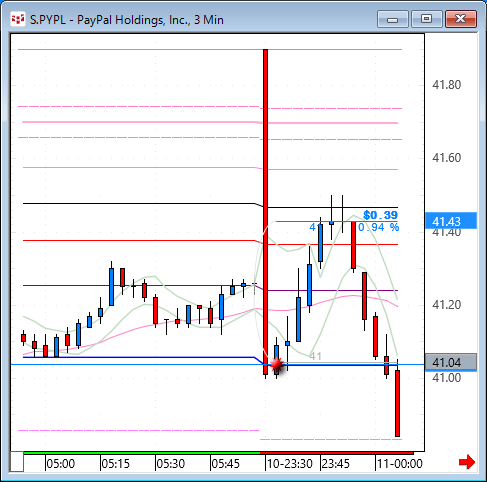Close the S.PYPL chart window
This screenshot has width=487, height=482.
point(461,19)
